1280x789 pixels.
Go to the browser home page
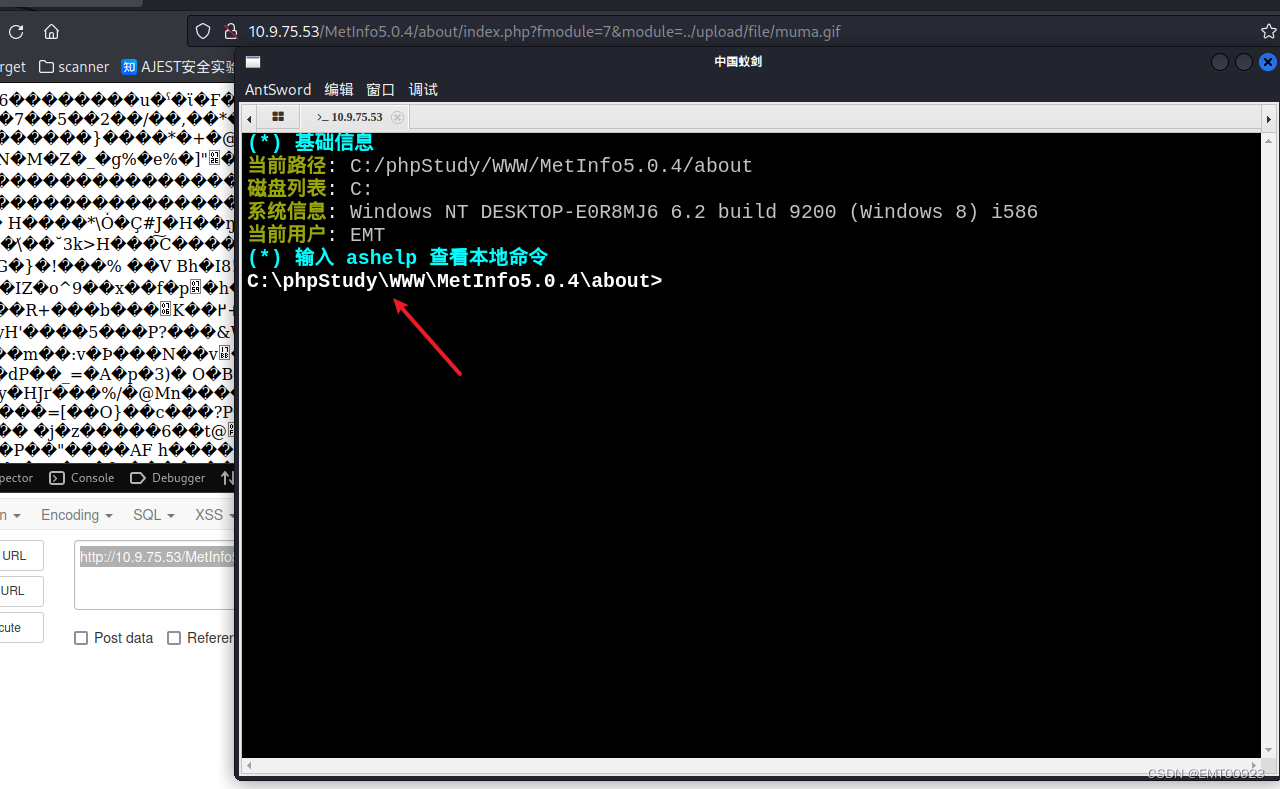coord(52,32)
